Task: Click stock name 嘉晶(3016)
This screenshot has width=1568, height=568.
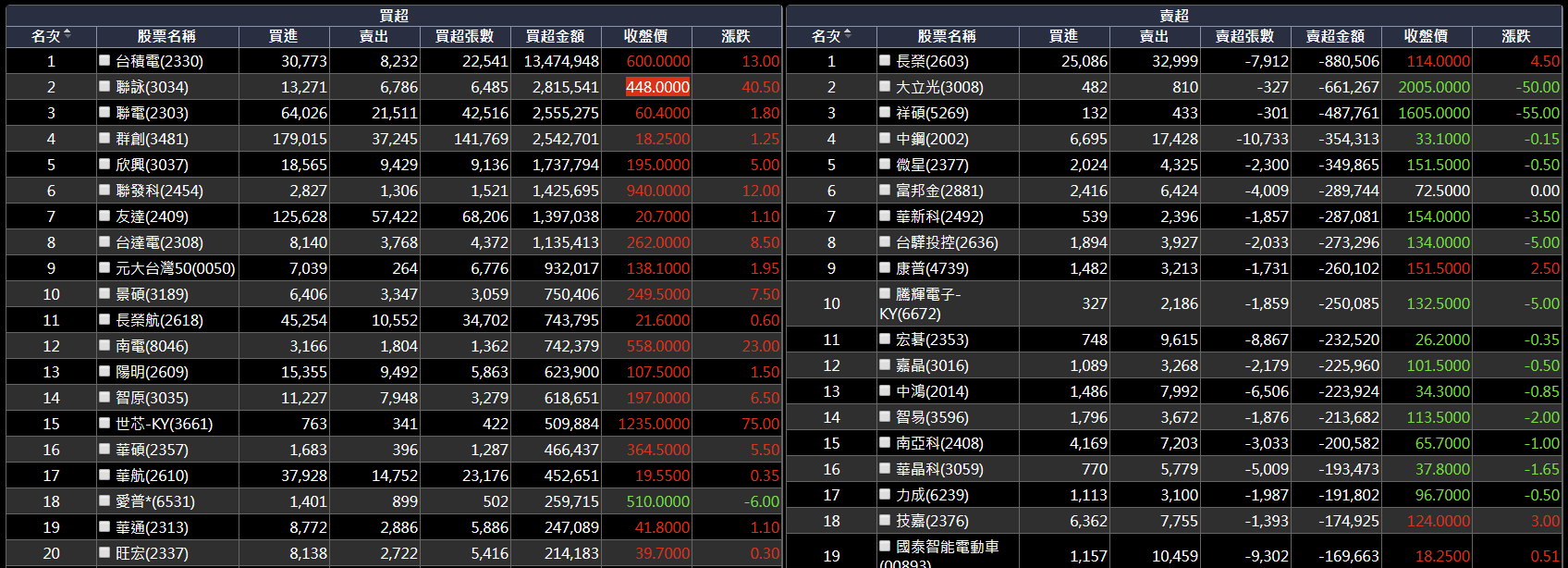Action: tap(932, 365)
